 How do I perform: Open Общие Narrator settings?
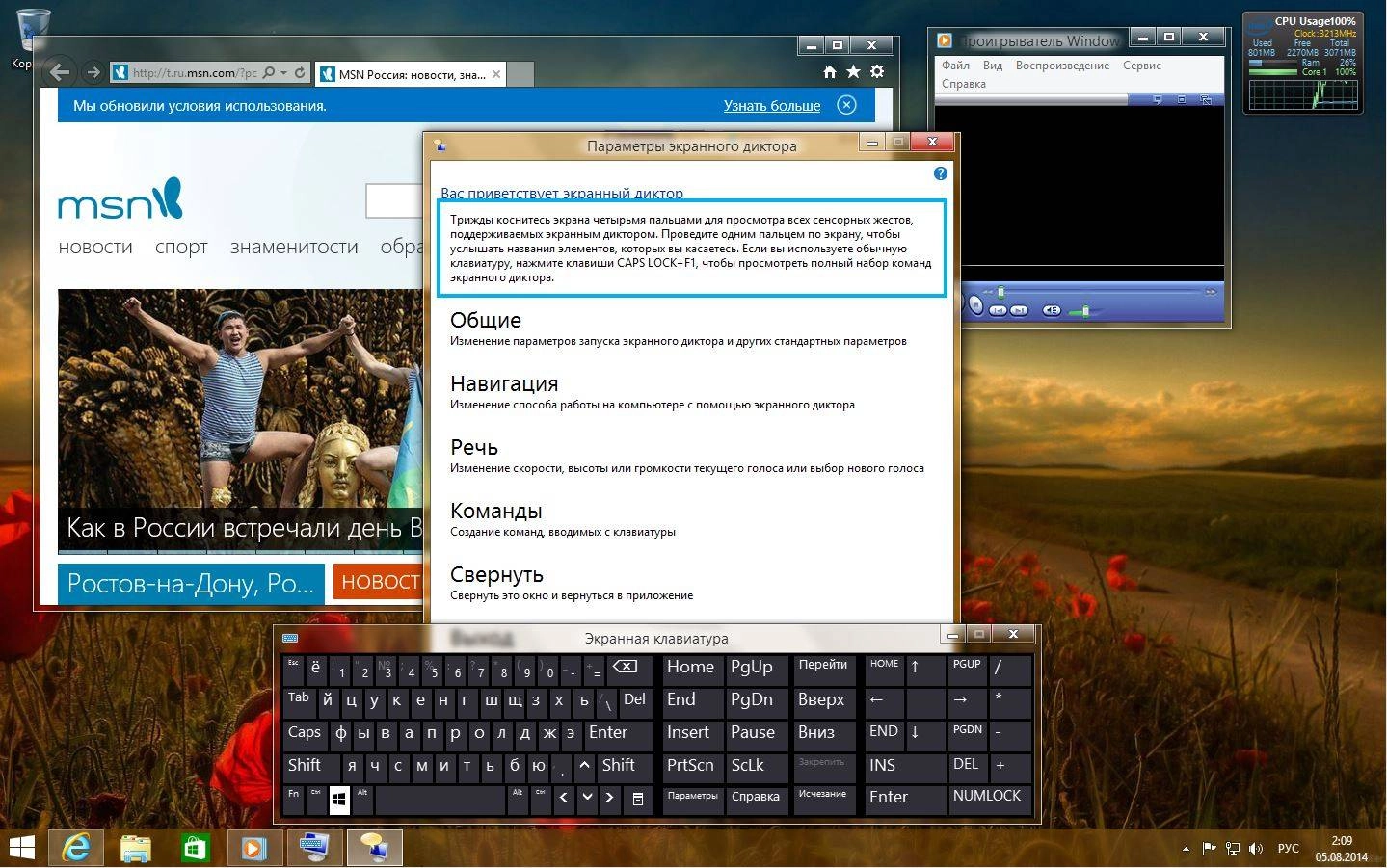tap(486, 320)
